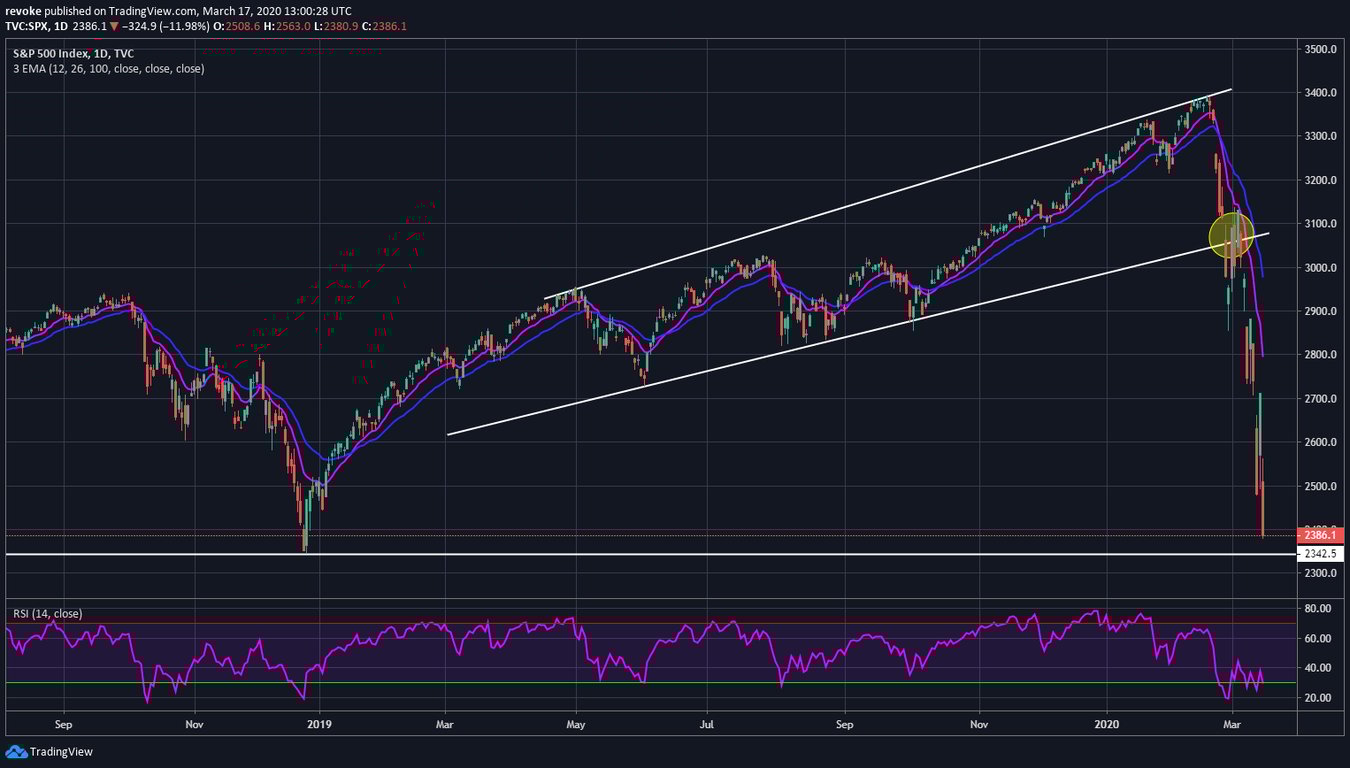Select the 3 EMA indicator legend

(105, 68)
